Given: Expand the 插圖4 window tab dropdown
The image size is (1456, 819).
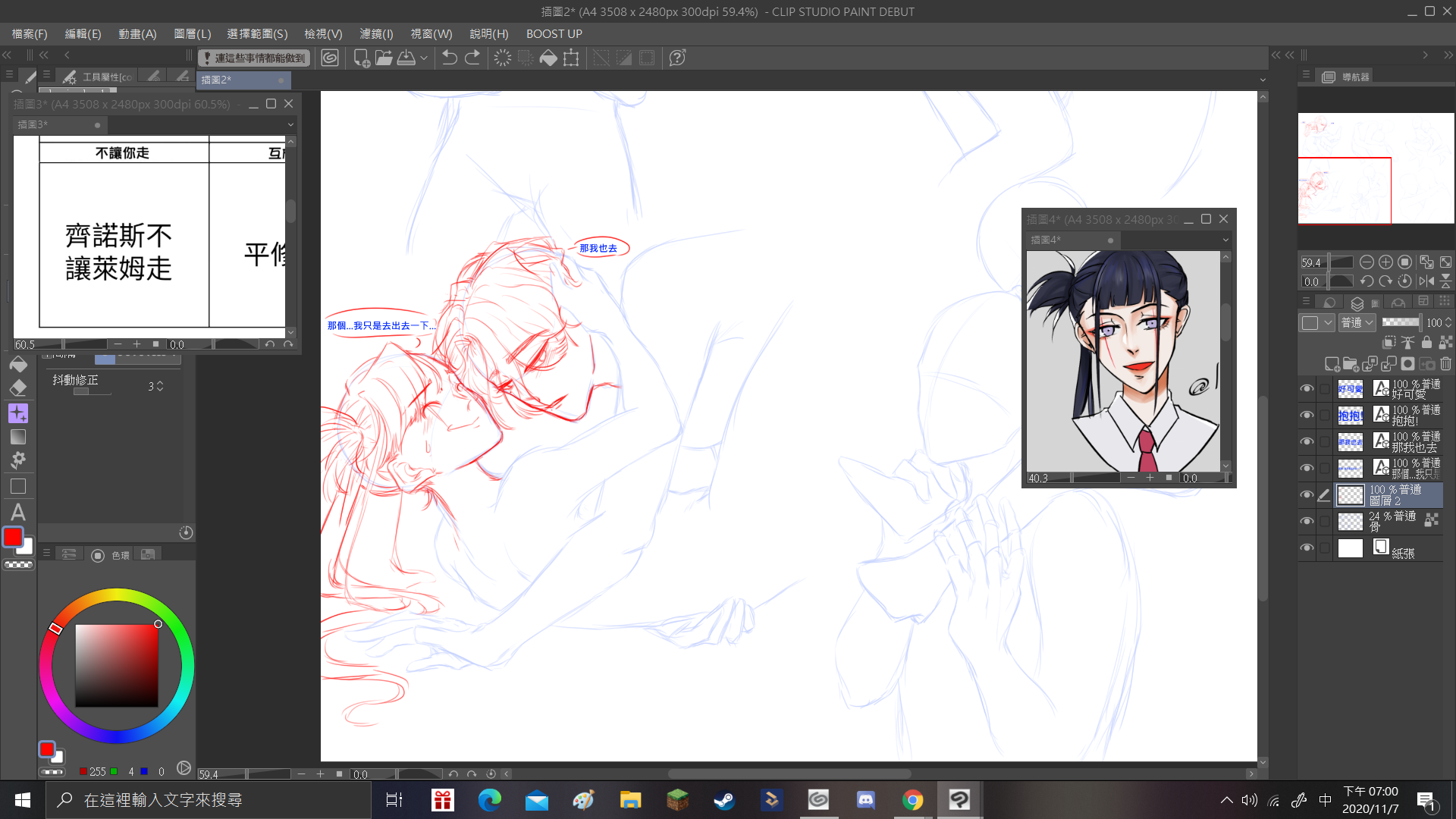Looking at the screenshot, I should (1225, 240).
